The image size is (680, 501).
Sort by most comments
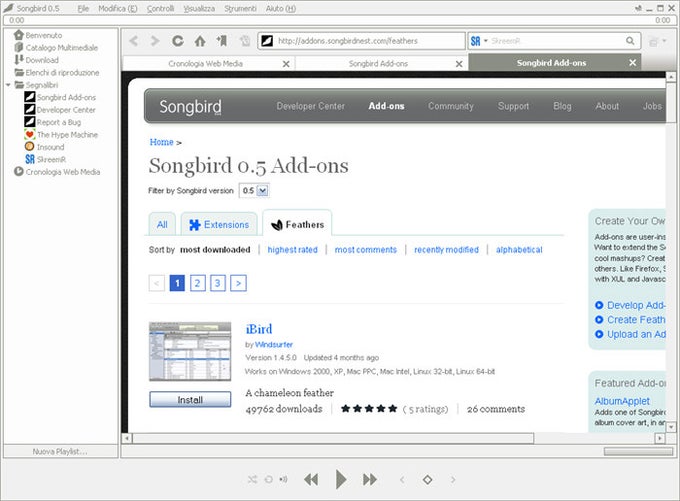[366, 250]
